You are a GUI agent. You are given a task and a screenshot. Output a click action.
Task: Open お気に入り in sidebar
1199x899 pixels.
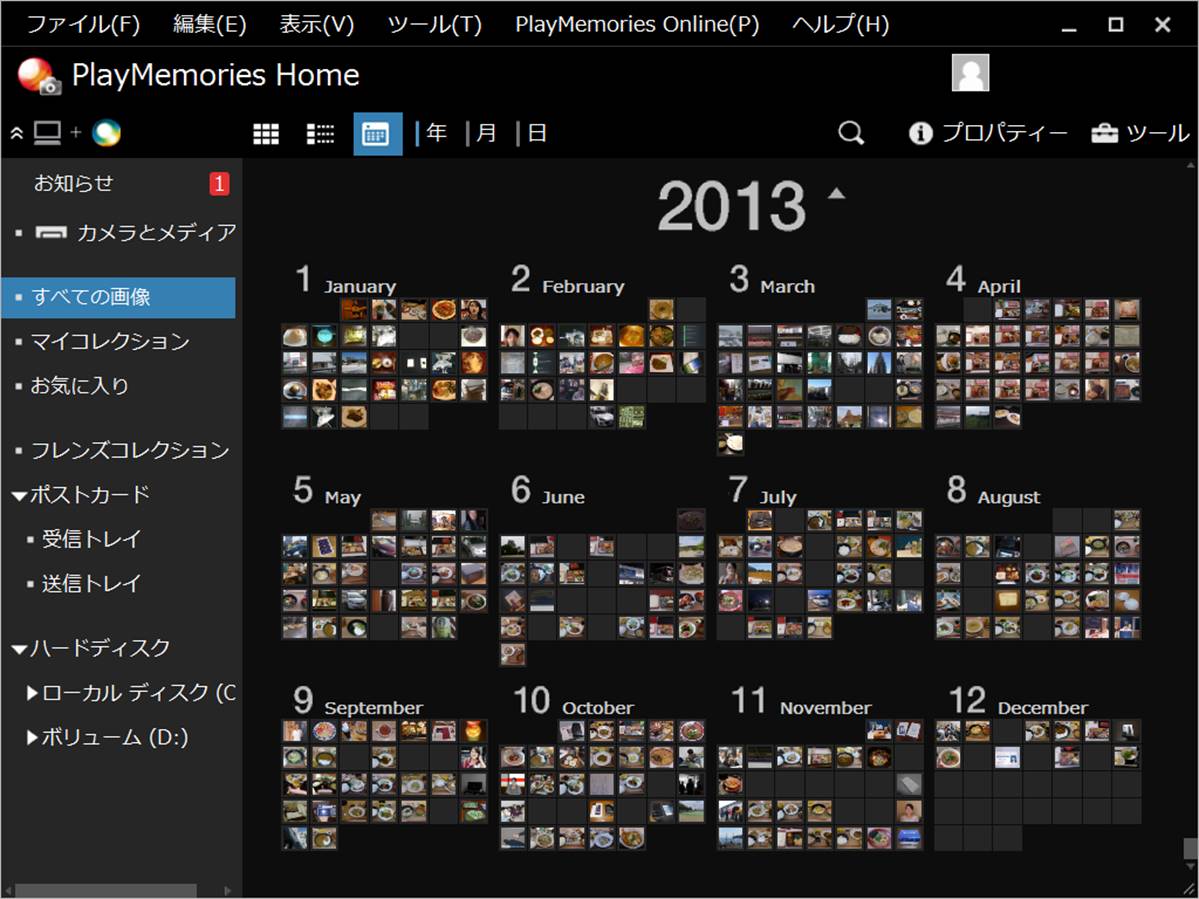coord(80,386)
